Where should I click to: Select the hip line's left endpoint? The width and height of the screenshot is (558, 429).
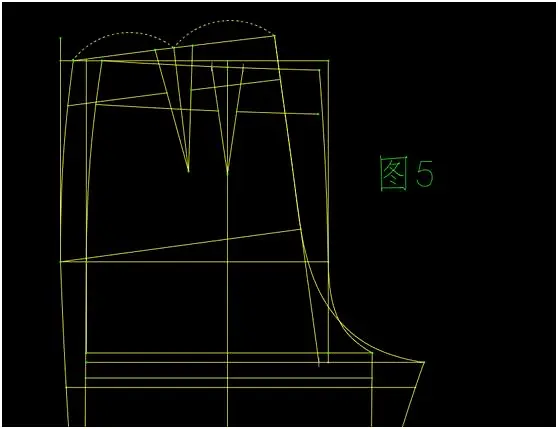[60, 262]
